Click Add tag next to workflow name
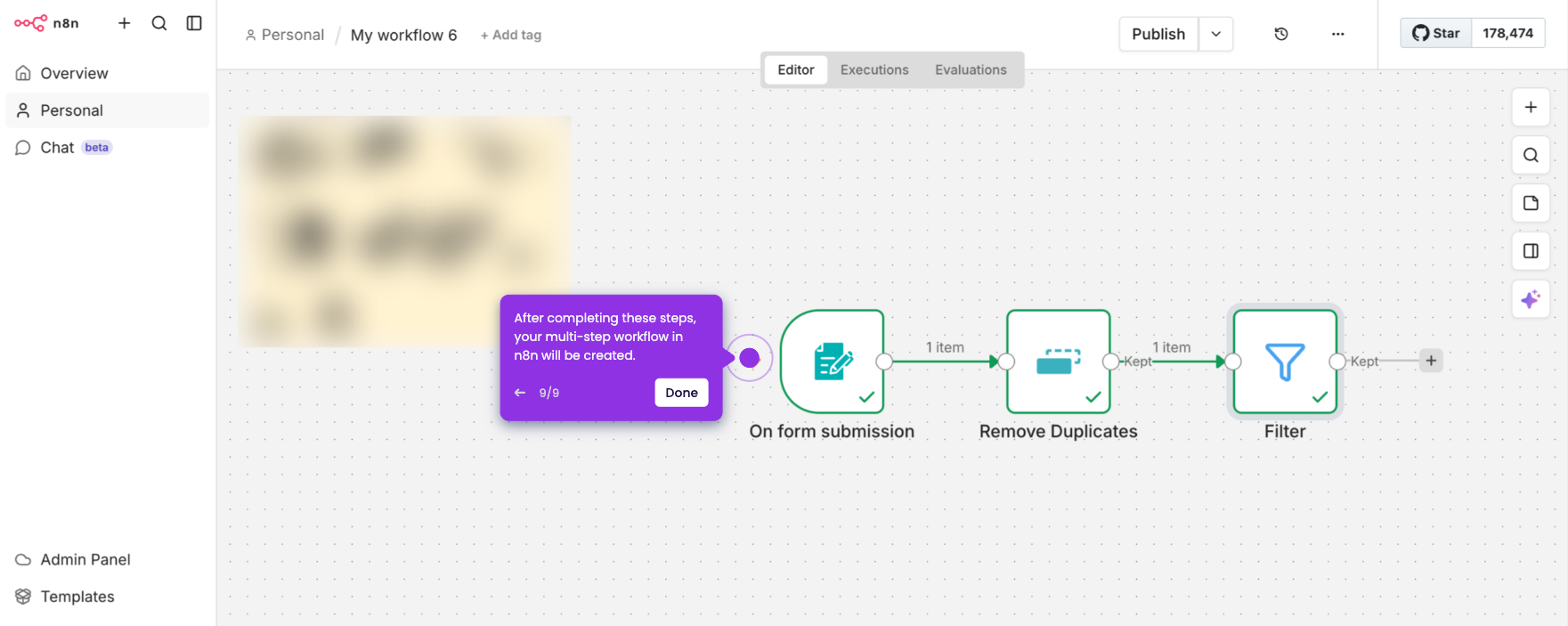The height and width of the screenshot is (626, 1568). [511, 35]
